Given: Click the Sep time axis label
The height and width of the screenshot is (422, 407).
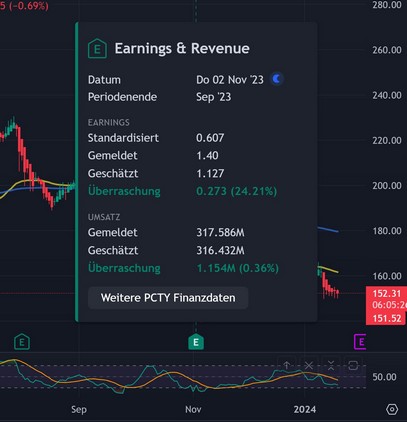Looking at the screenshot, I should 79,409.
